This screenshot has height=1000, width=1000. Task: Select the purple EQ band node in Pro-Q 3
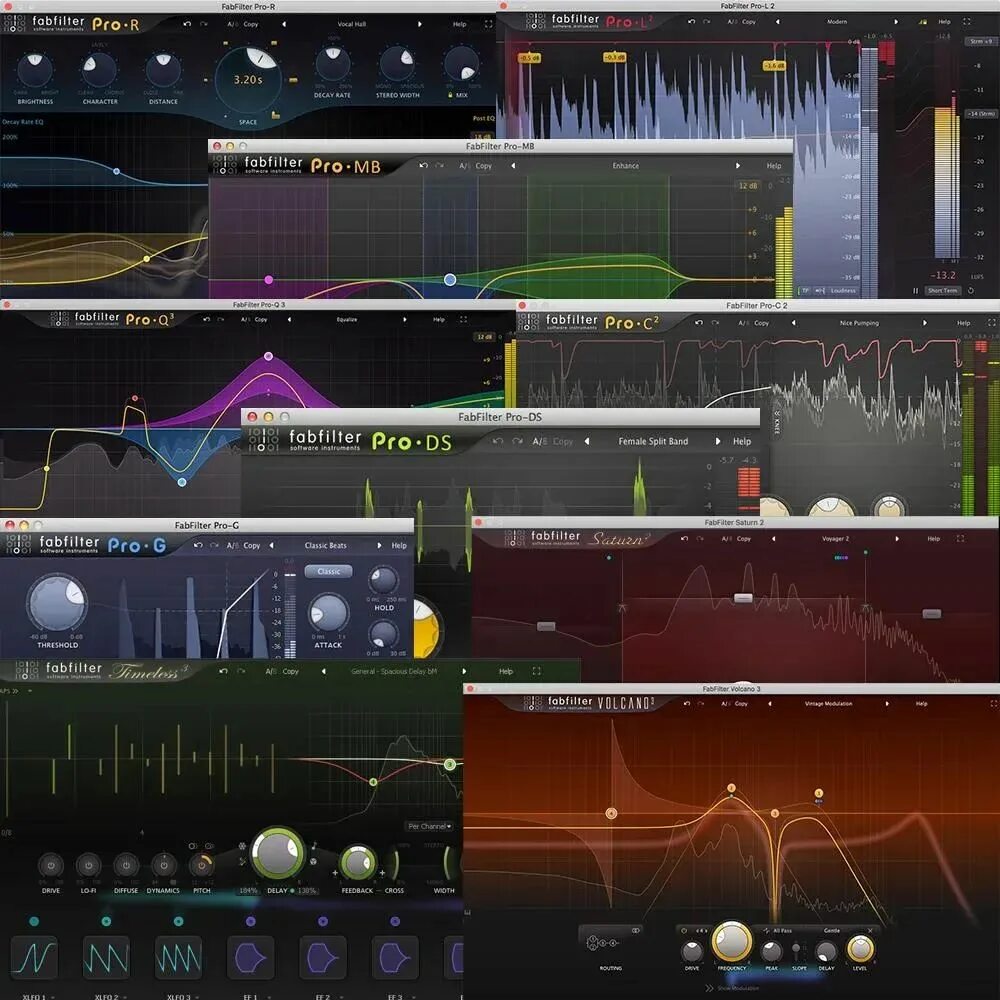[268, 357]
